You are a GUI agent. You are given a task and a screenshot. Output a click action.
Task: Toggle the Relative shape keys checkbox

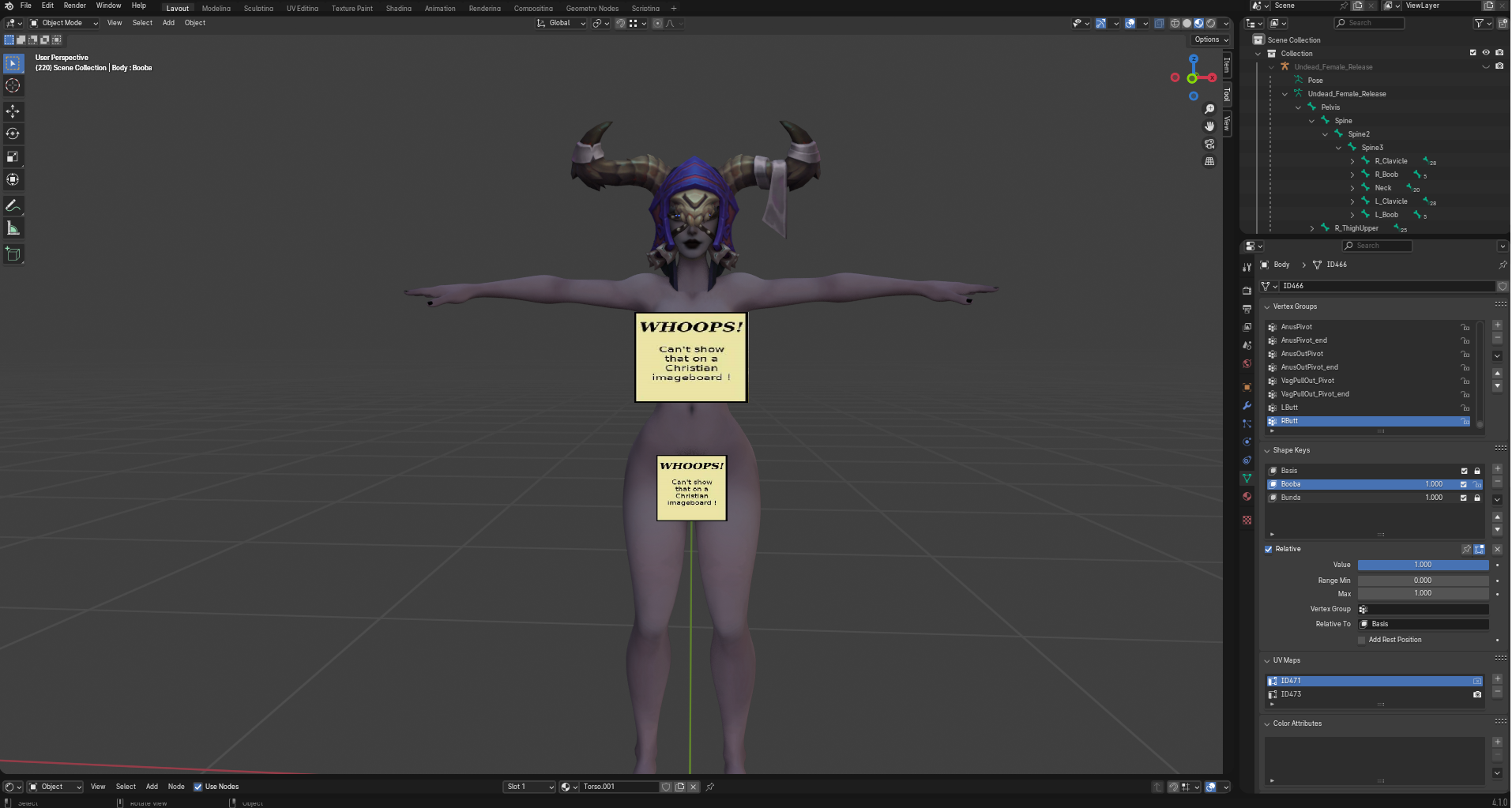[x=1269, y=549]
